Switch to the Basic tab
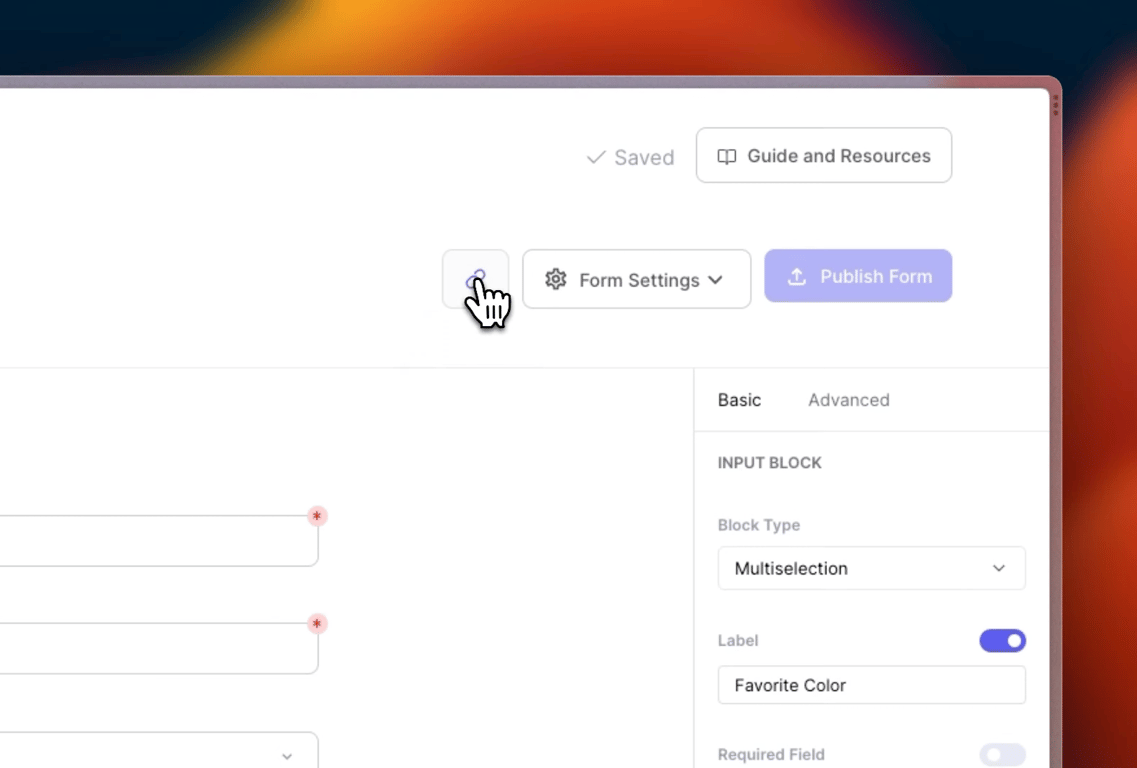 (x=739, y=400)
